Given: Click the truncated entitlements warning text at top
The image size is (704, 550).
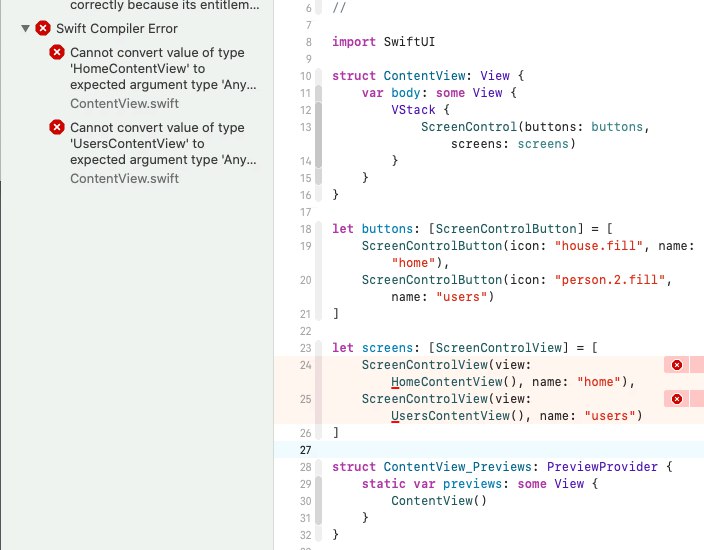Looking at the screenshot, I should point(164,6).
